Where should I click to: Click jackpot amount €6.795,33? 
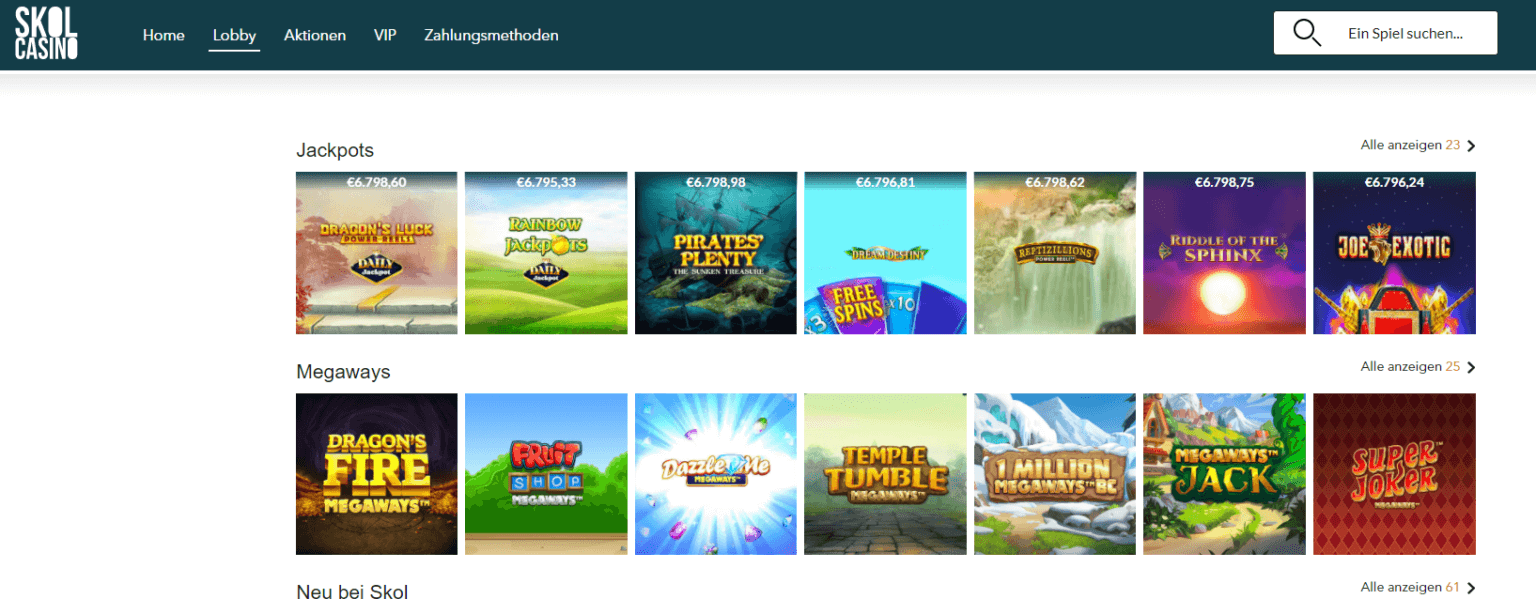tap(546, 183)
